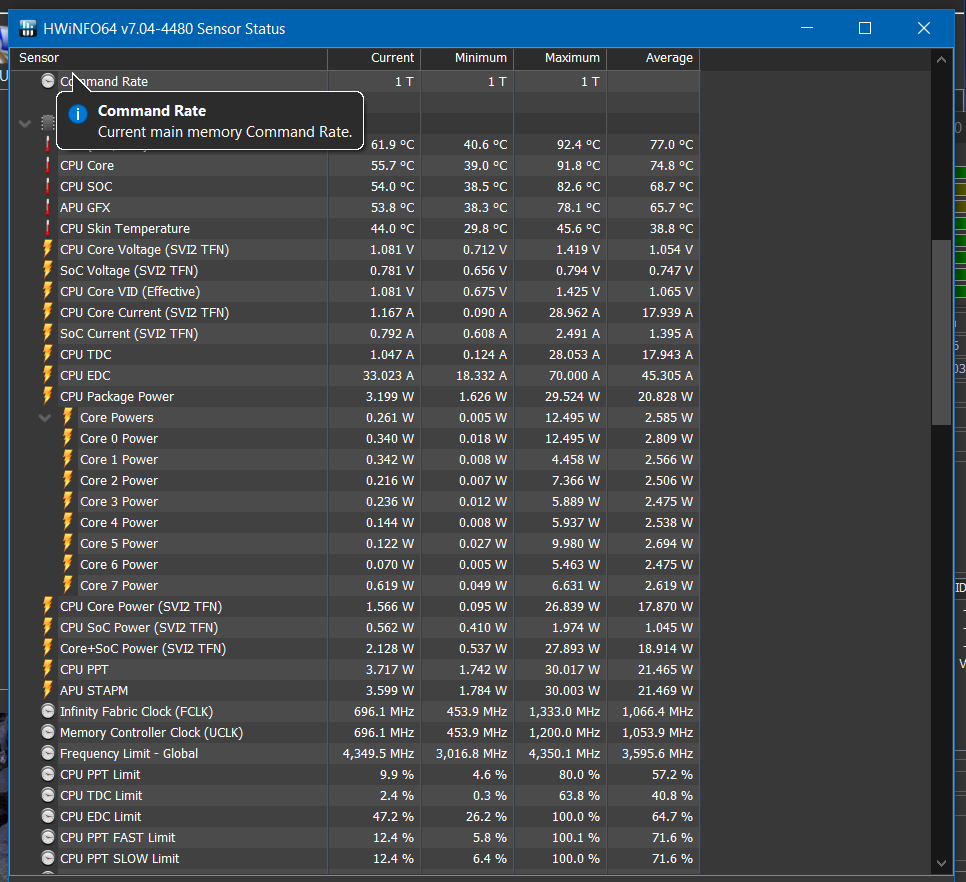The height and width of the screenshot is (882, 966).
Task: Select the CPU Core temperature row label
Action: 87,165
